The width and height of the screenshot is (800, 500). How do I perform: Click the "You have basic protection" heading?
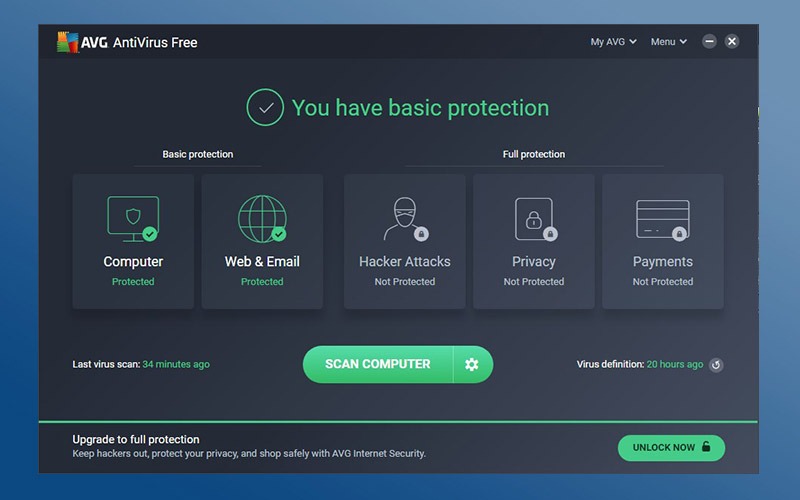tap(420, 108)
